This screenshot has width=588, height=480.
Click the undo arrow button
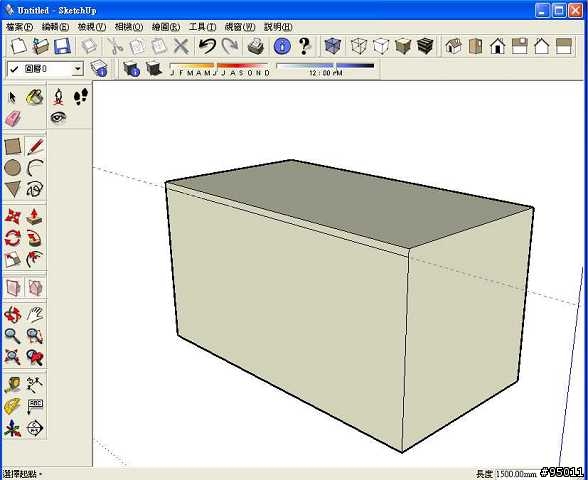(x=207, y=46)
